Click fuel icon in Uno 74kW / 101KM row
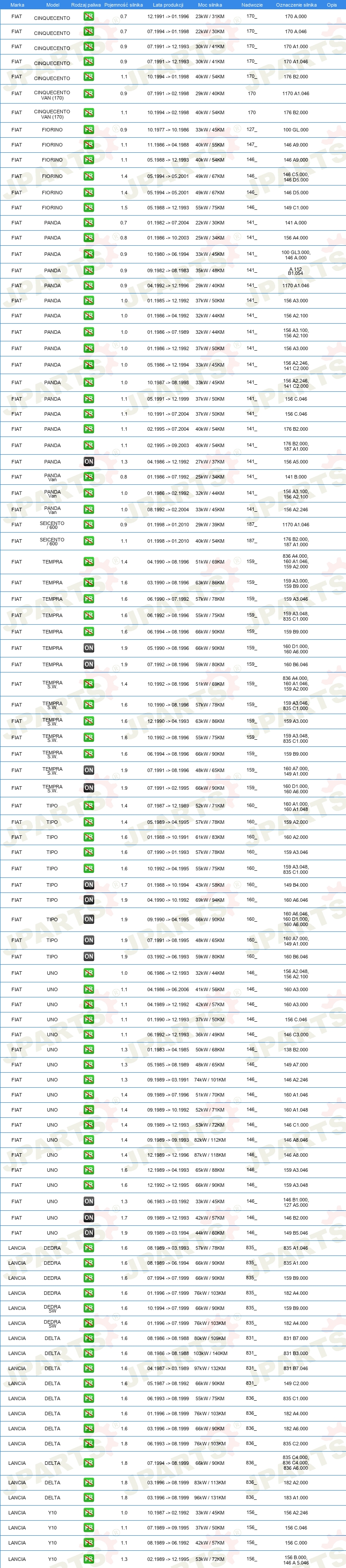 [x=89, y=1080]
